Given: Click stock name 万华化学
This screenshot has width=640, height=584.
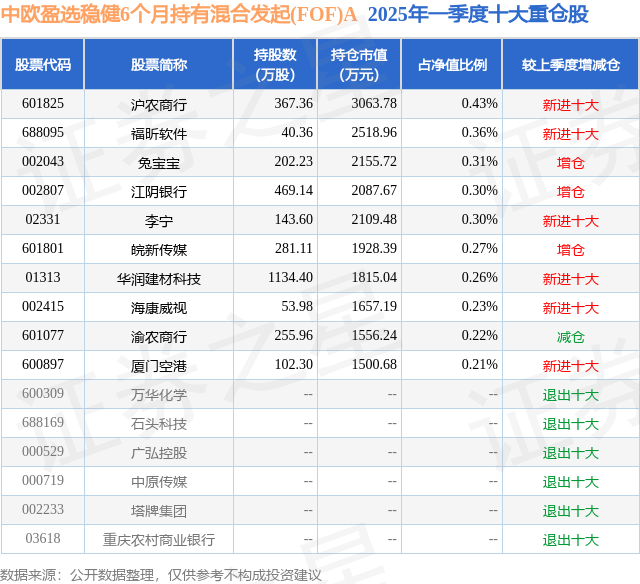Looking at the screenshot, I should (x=159, y=395).
